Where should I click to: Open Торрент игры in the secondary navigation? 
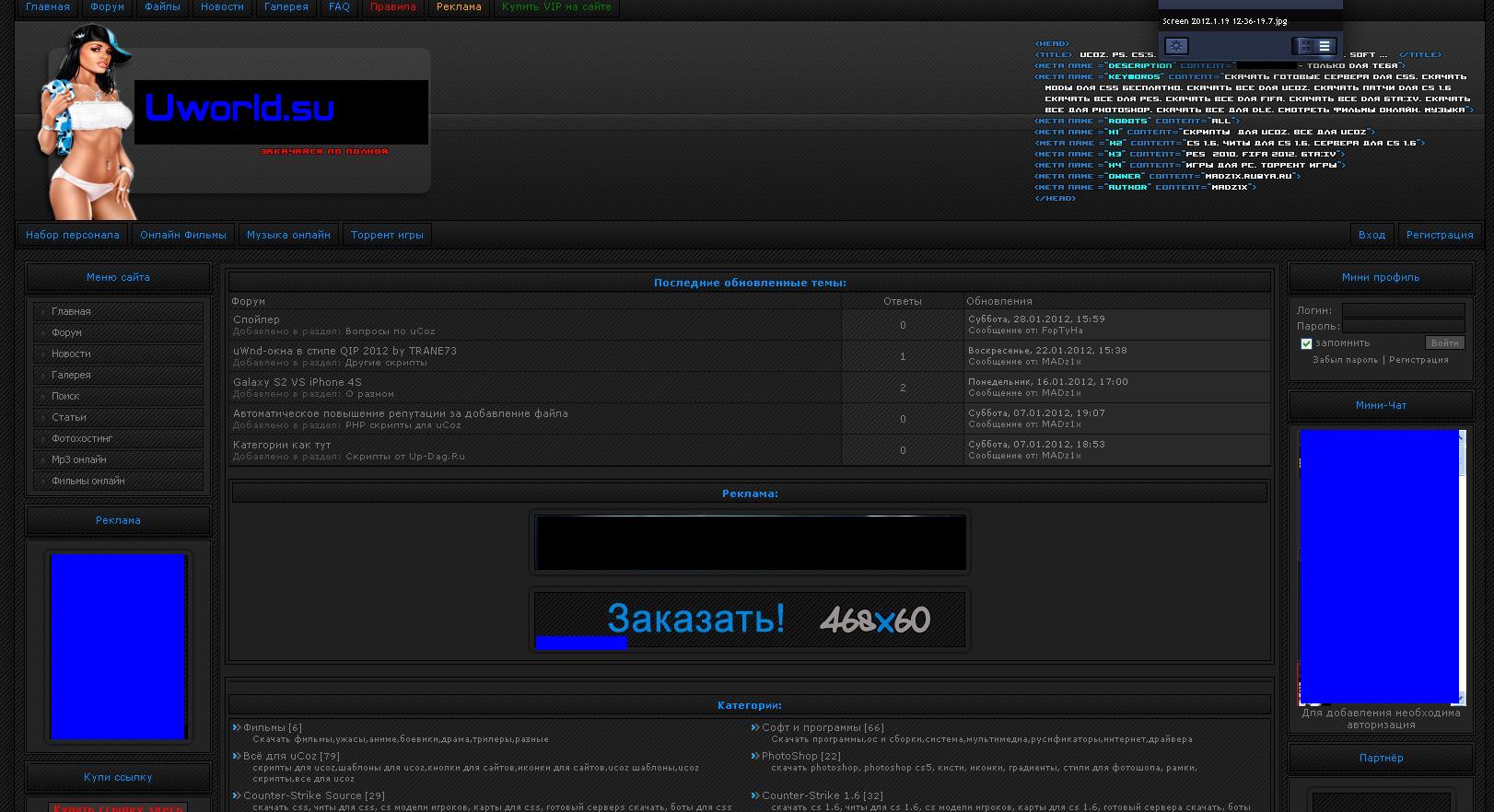click(x=387, y=235)
